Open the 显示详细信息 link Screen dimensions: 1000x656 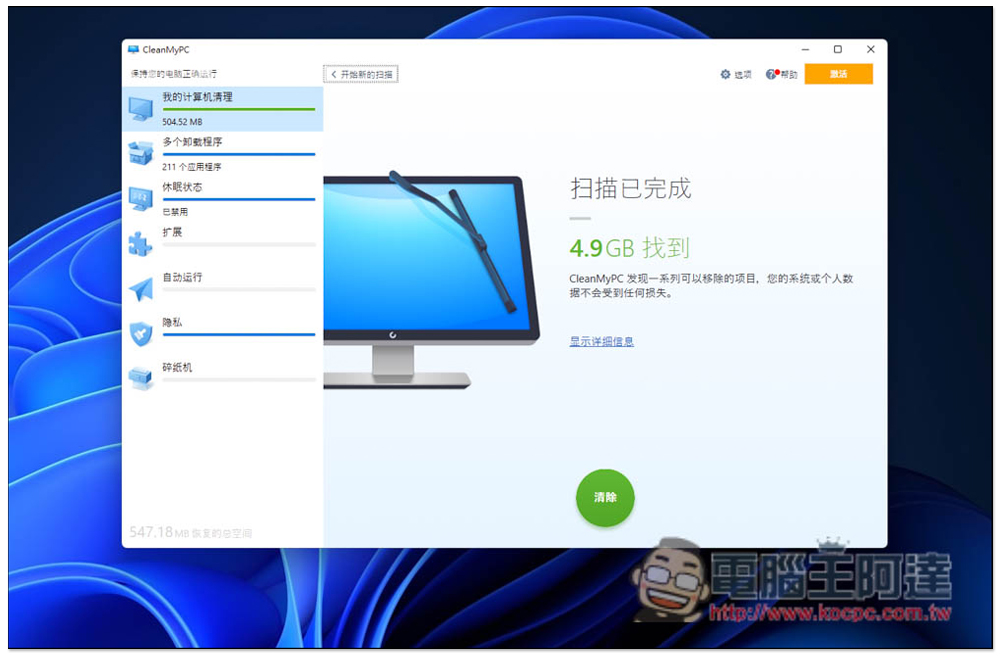(601, 342)
